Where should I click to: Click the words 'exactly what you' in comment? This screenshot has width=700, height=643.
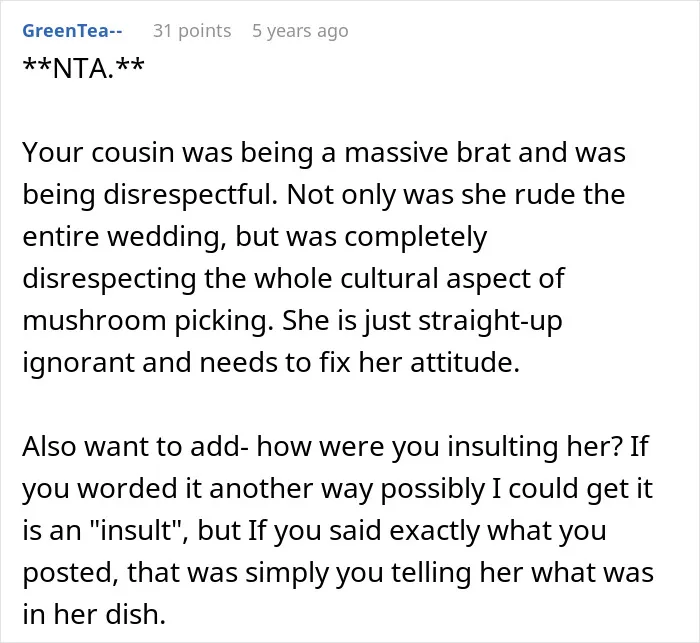tap(498, 530)
